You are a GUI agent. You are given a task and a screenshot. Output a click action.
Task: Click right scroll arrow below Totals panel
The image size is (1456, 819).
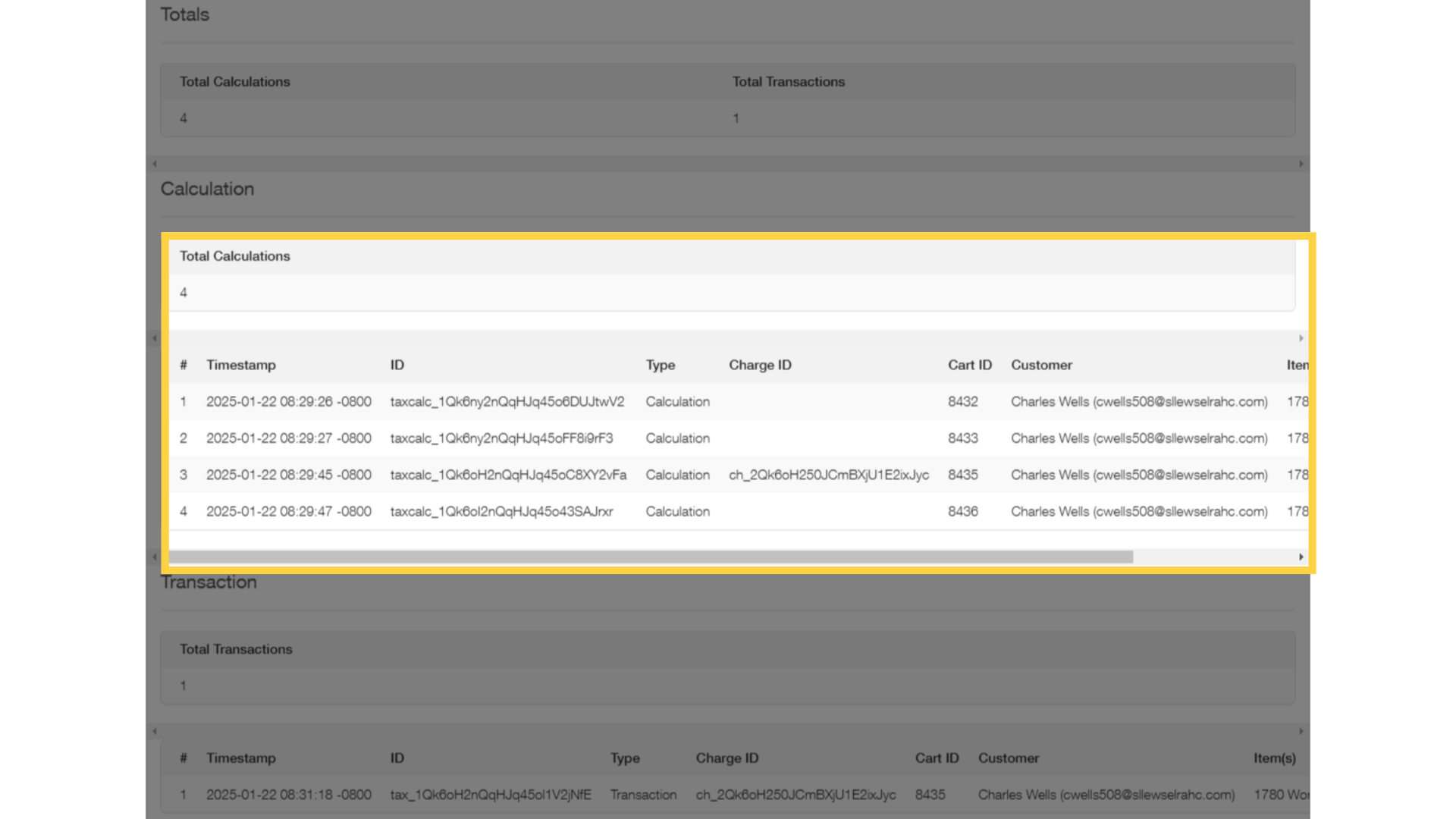pyautogui.click(x=1301, y=164)
